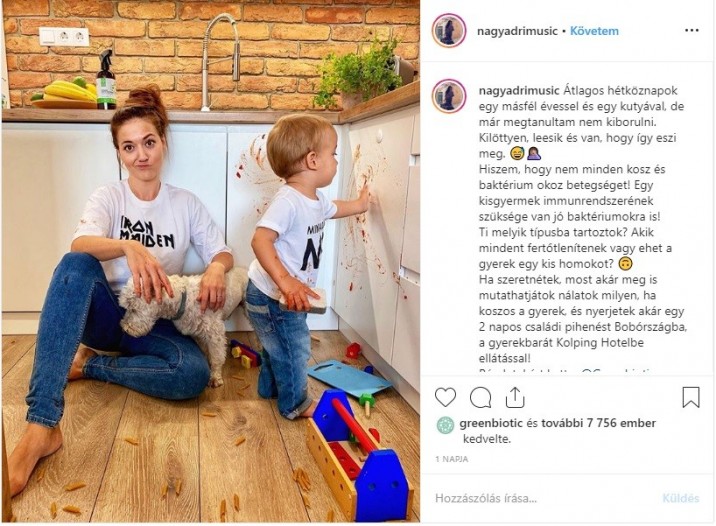Click the partially hidden last caption line
The width and height of the screenshot is (716, 526).
[566, 372]
